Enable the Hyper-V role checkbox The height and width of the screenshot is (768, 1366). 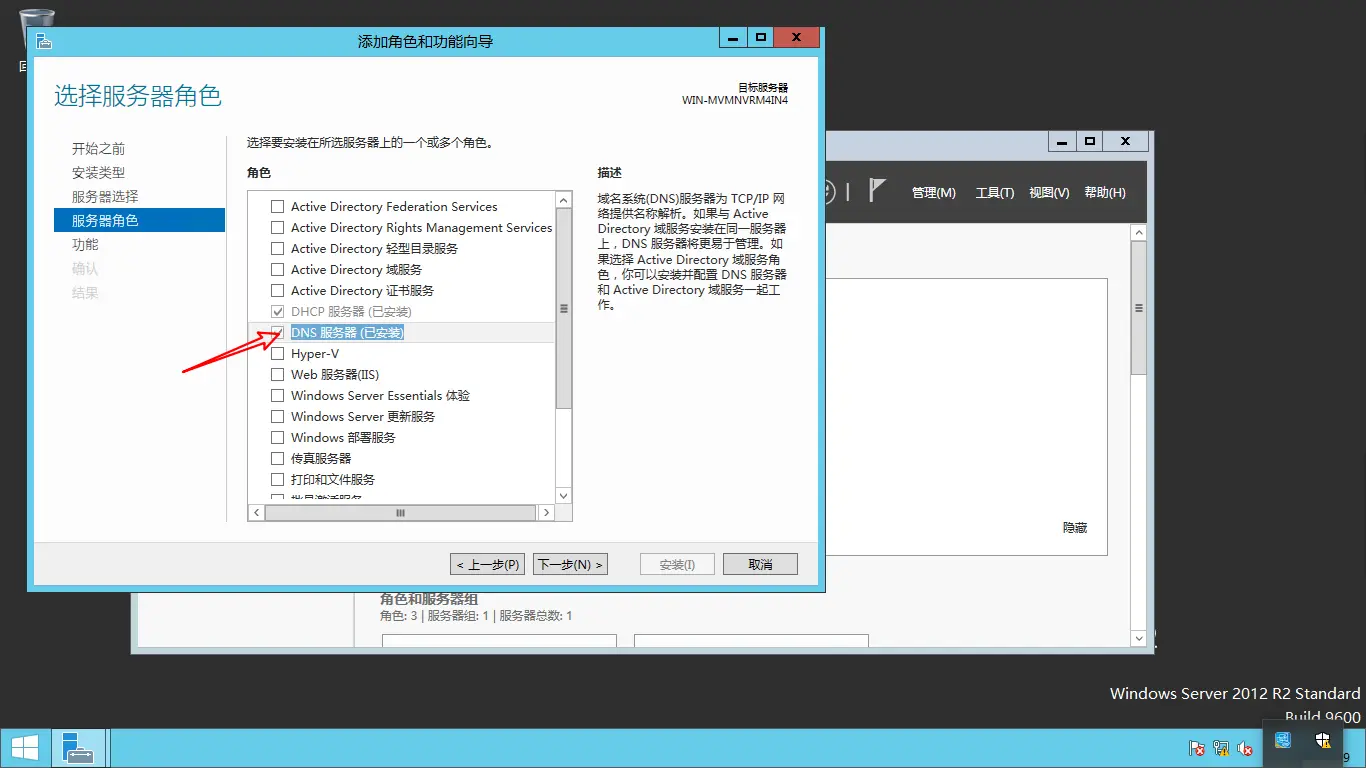click(278, 354)
